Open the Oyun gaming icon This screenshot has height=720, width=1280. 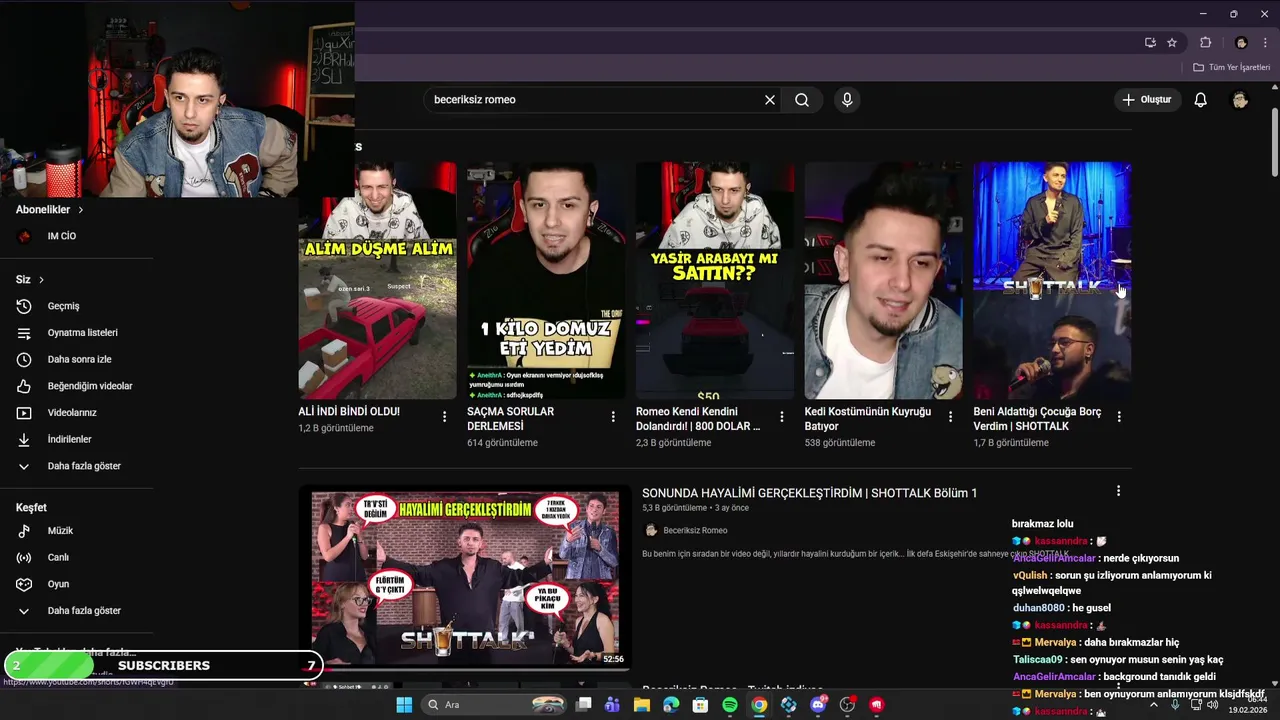(24, 584)
